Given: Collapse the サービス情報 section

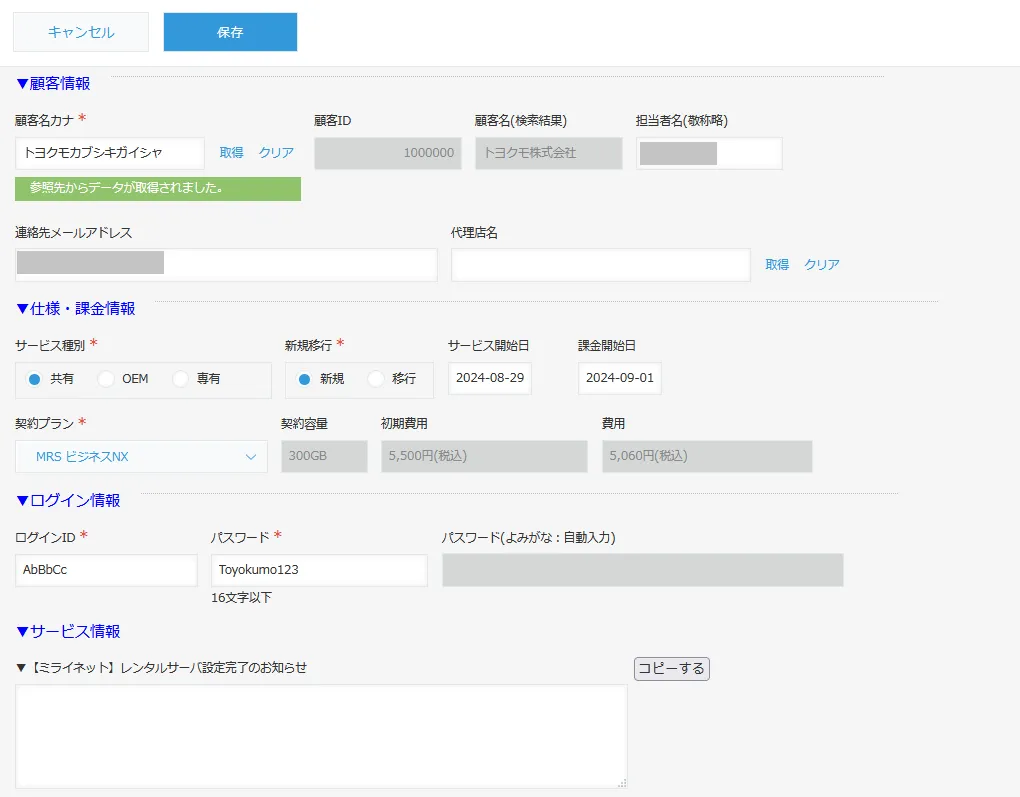Looking at the screenshot, I should 68,631.
